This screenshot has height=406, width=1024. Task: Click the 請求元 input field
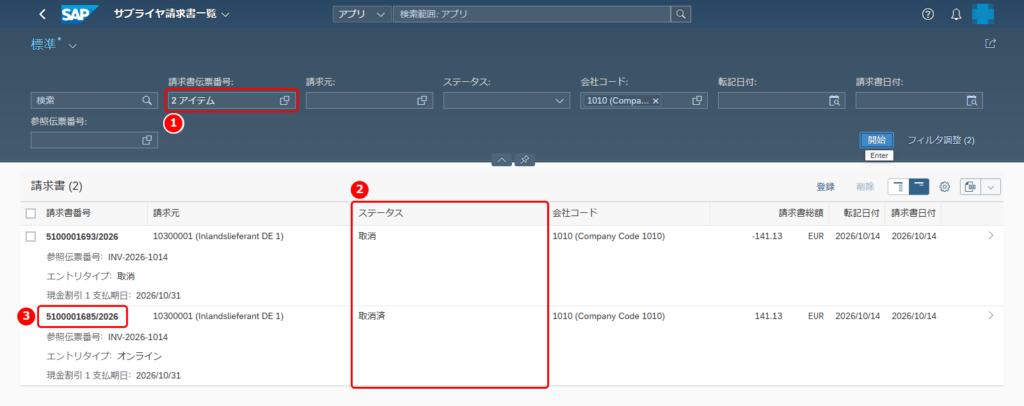click(369, 101)
